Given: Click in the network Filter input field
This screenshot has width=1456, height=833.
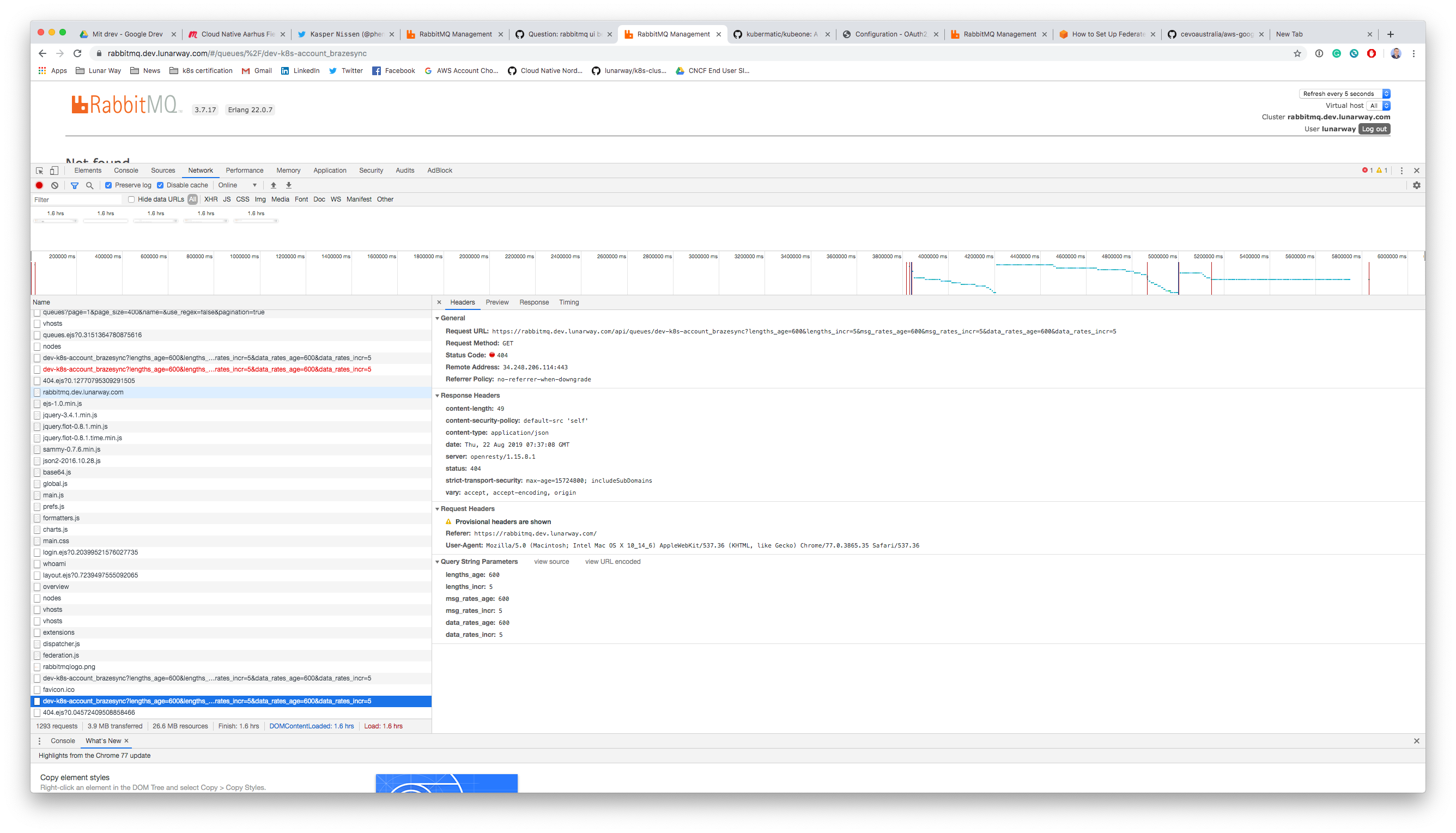Looking at the screenshot, I should (77, 199).
